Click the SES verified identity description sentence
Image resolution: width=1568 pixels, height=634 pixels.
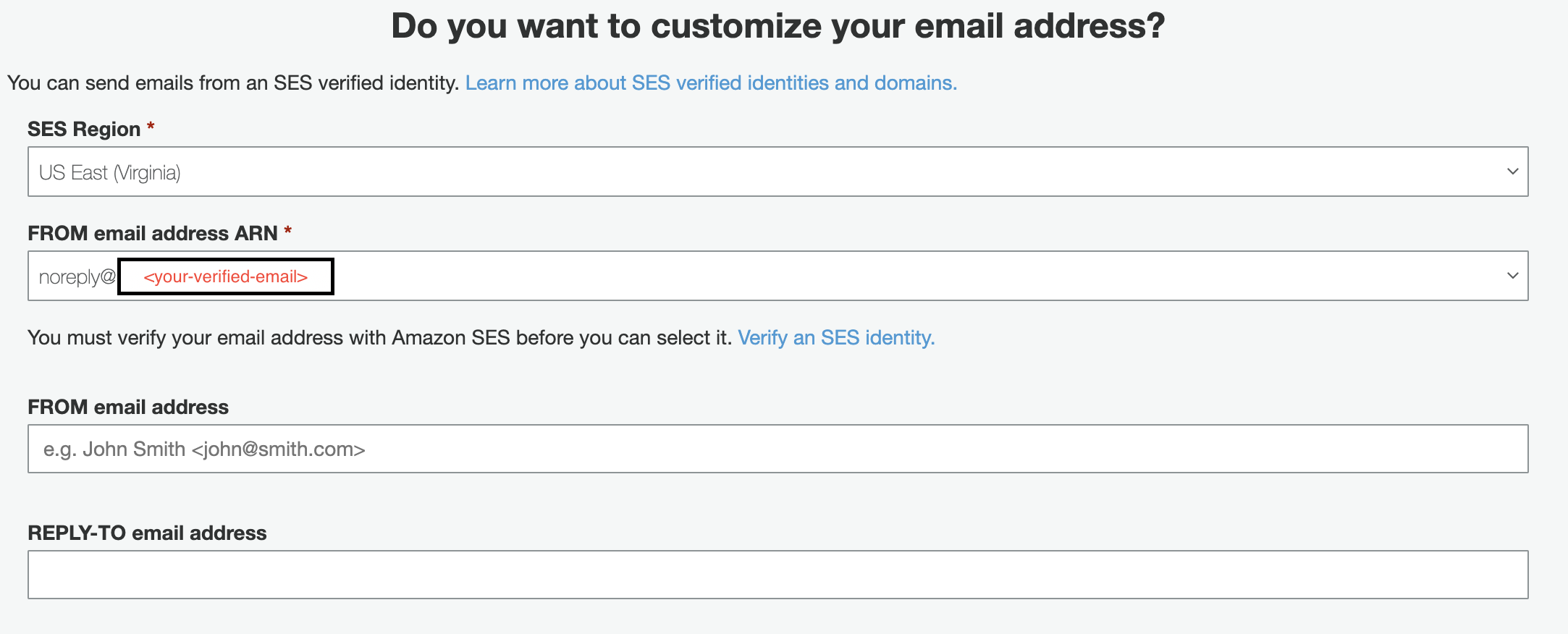[232, 83]
